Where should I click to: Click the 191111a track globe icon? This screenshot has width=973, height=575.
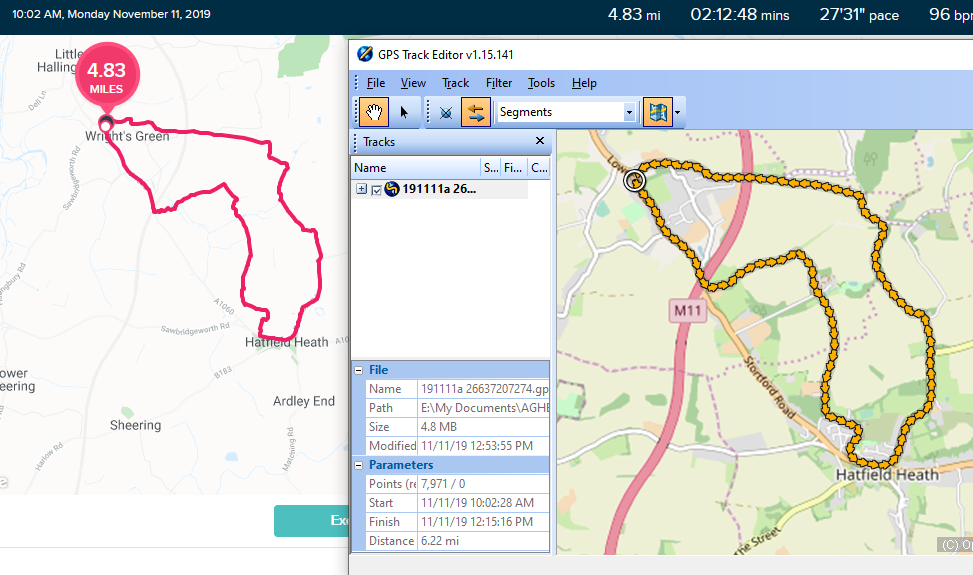click(392, 189)
